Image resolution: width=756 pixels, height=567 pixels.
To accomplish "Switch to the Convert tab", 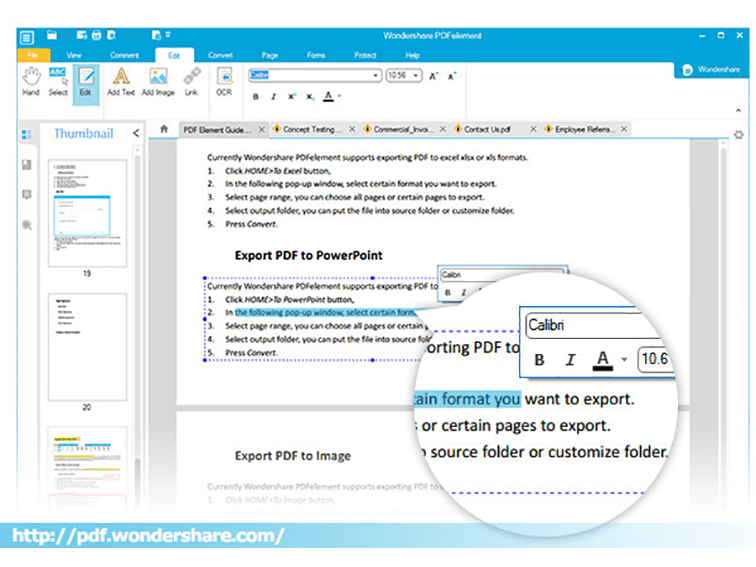I will coord(221,55).
